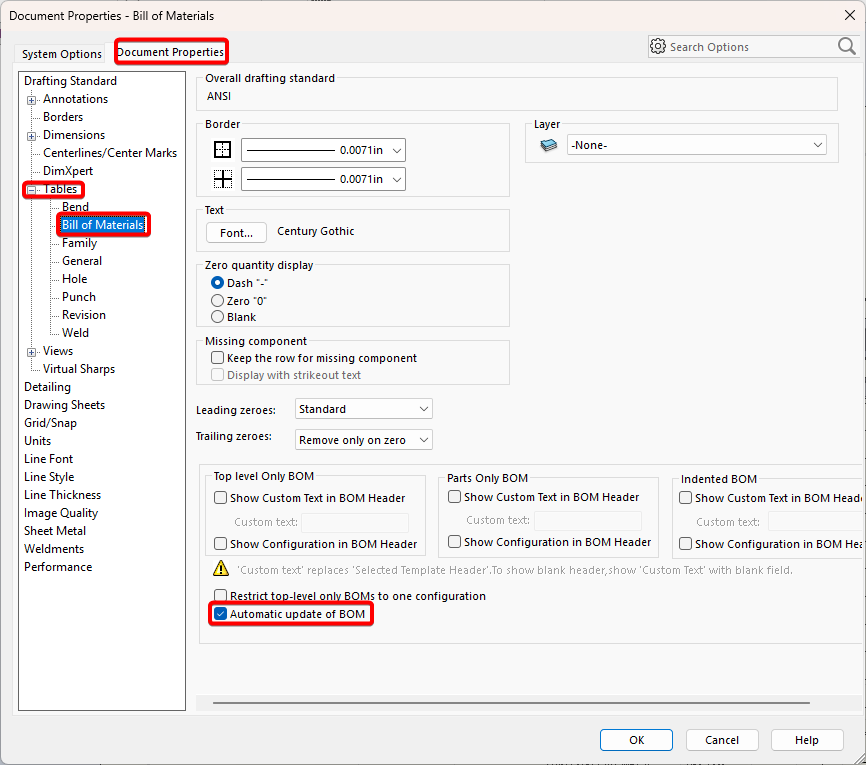Collapse the Tables tree node

pos(31,189)
